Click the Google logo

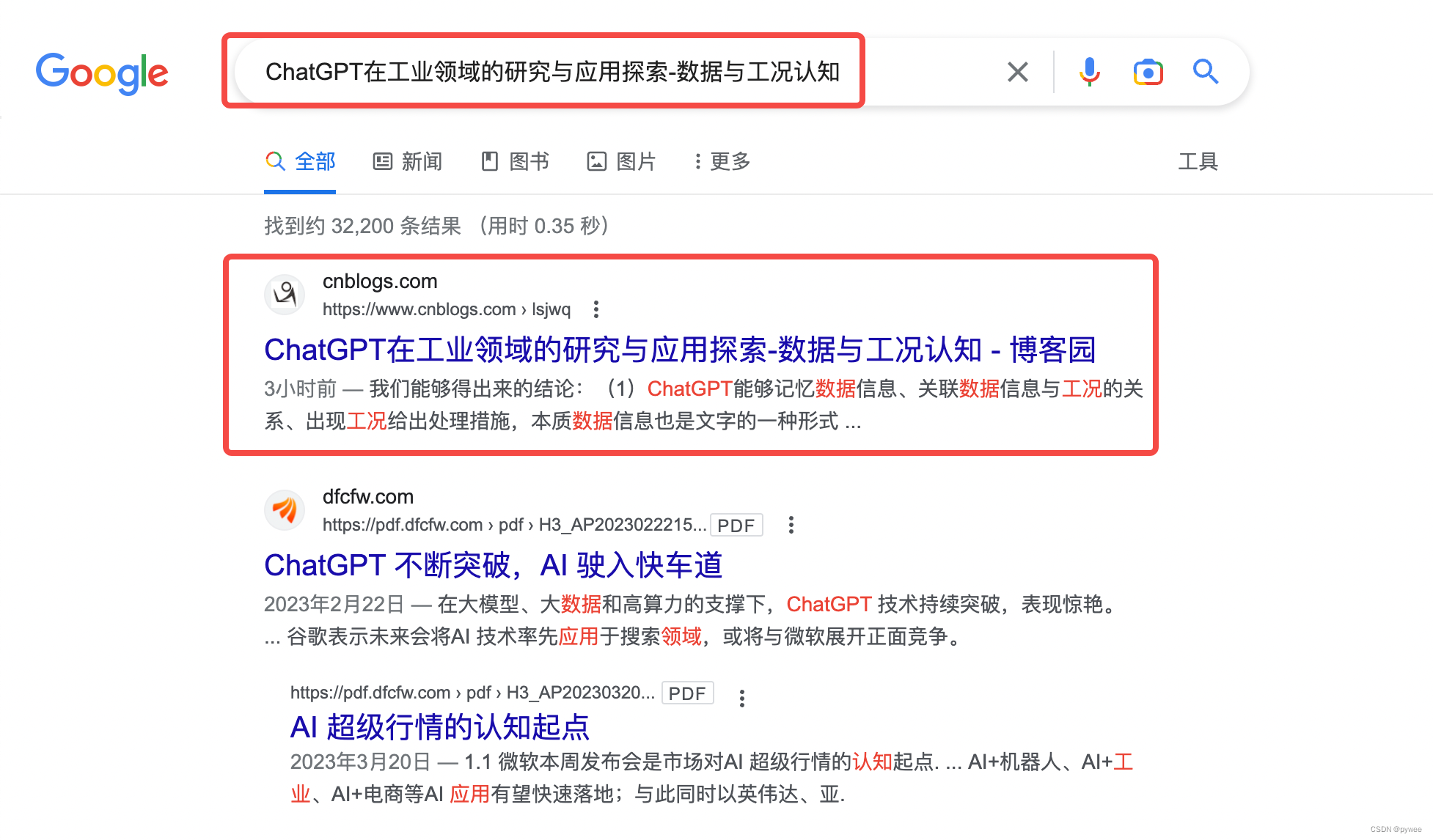point(102,73)
